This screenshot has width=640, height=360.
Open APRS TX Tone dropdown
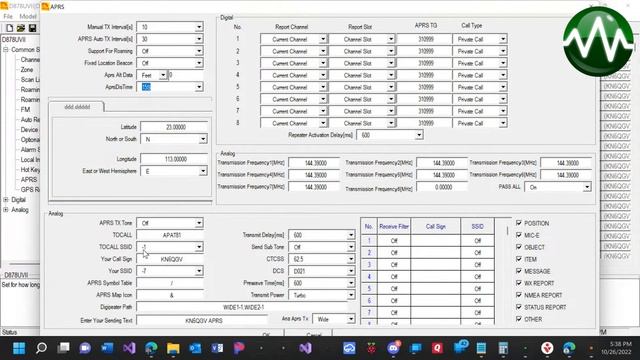coord(199,223)
